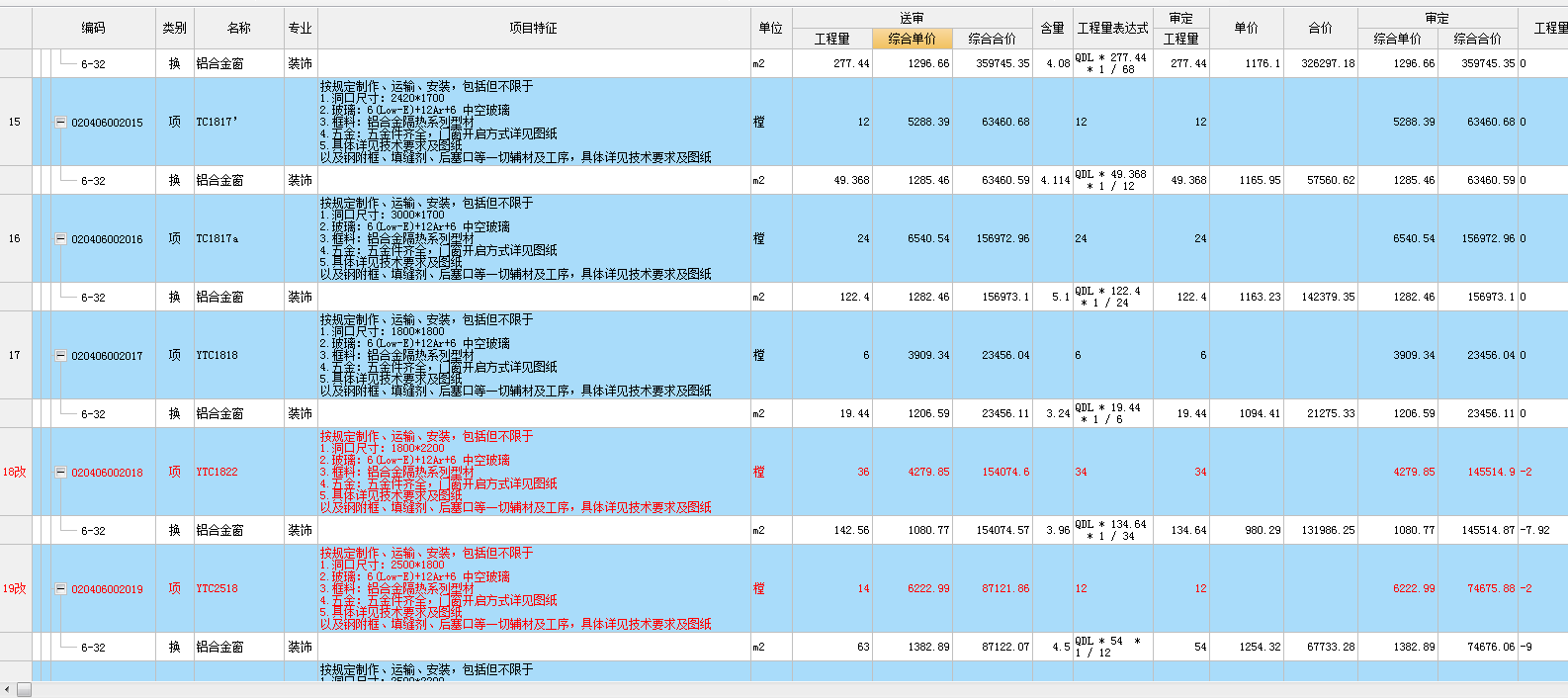
Task: Click the 单位 column header
Action: pyautogui.click(x=771, y=29)
